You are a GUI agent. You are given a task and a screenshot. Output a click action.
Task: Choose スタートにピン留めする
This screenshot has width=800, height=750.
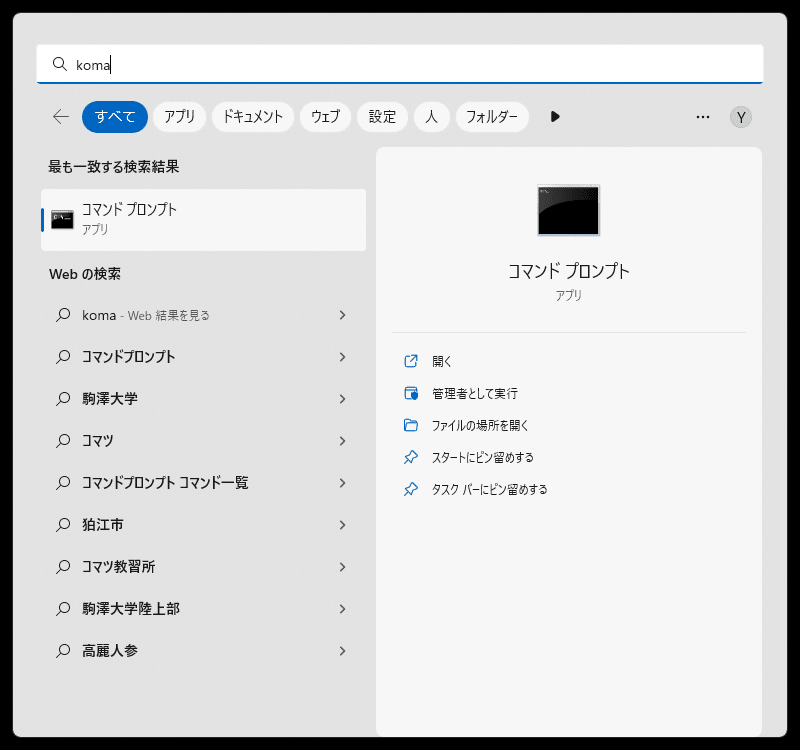point(483,457)
